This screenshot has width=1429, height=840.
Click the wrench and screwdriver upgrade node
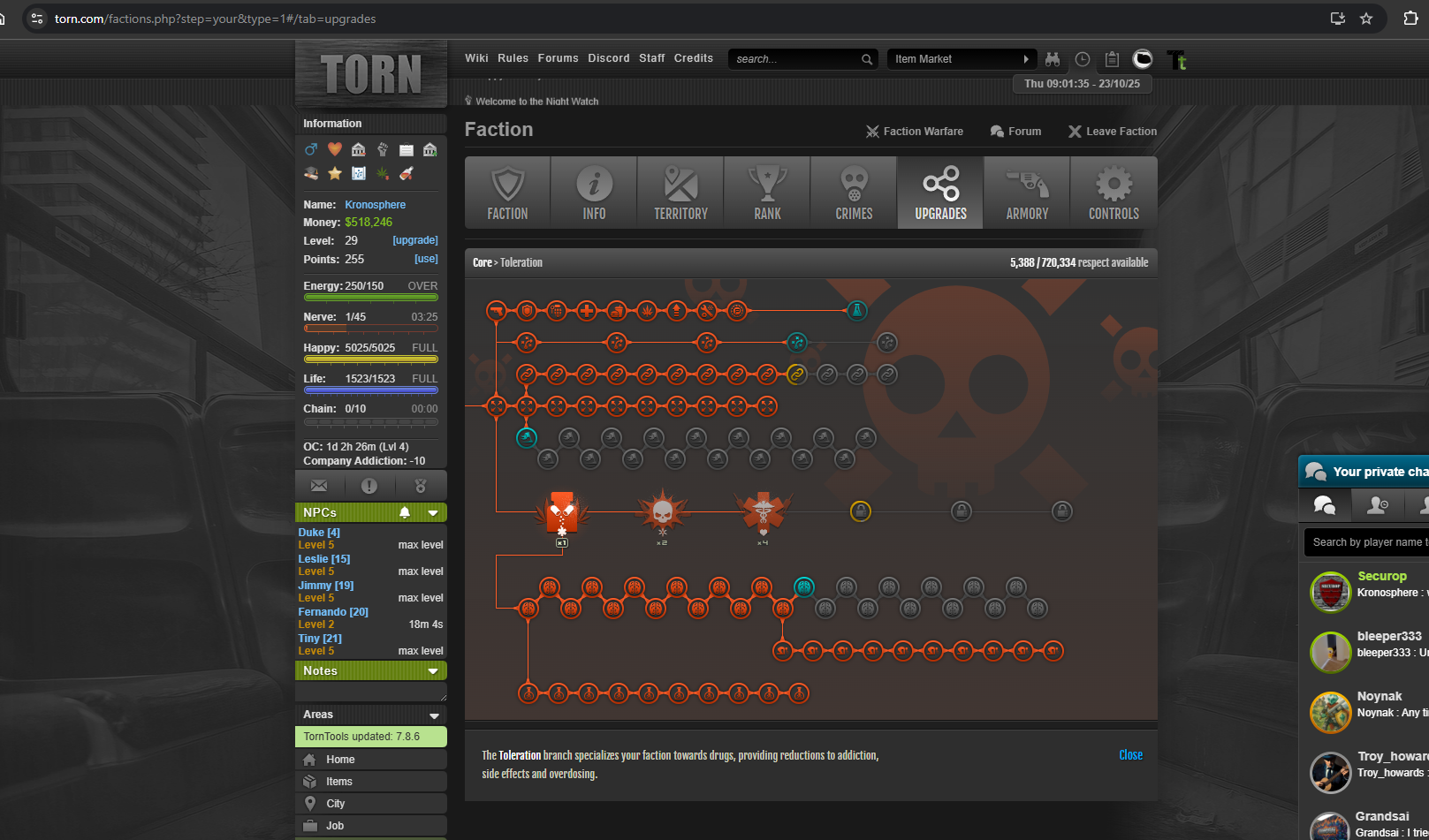(x=707, y=311)
